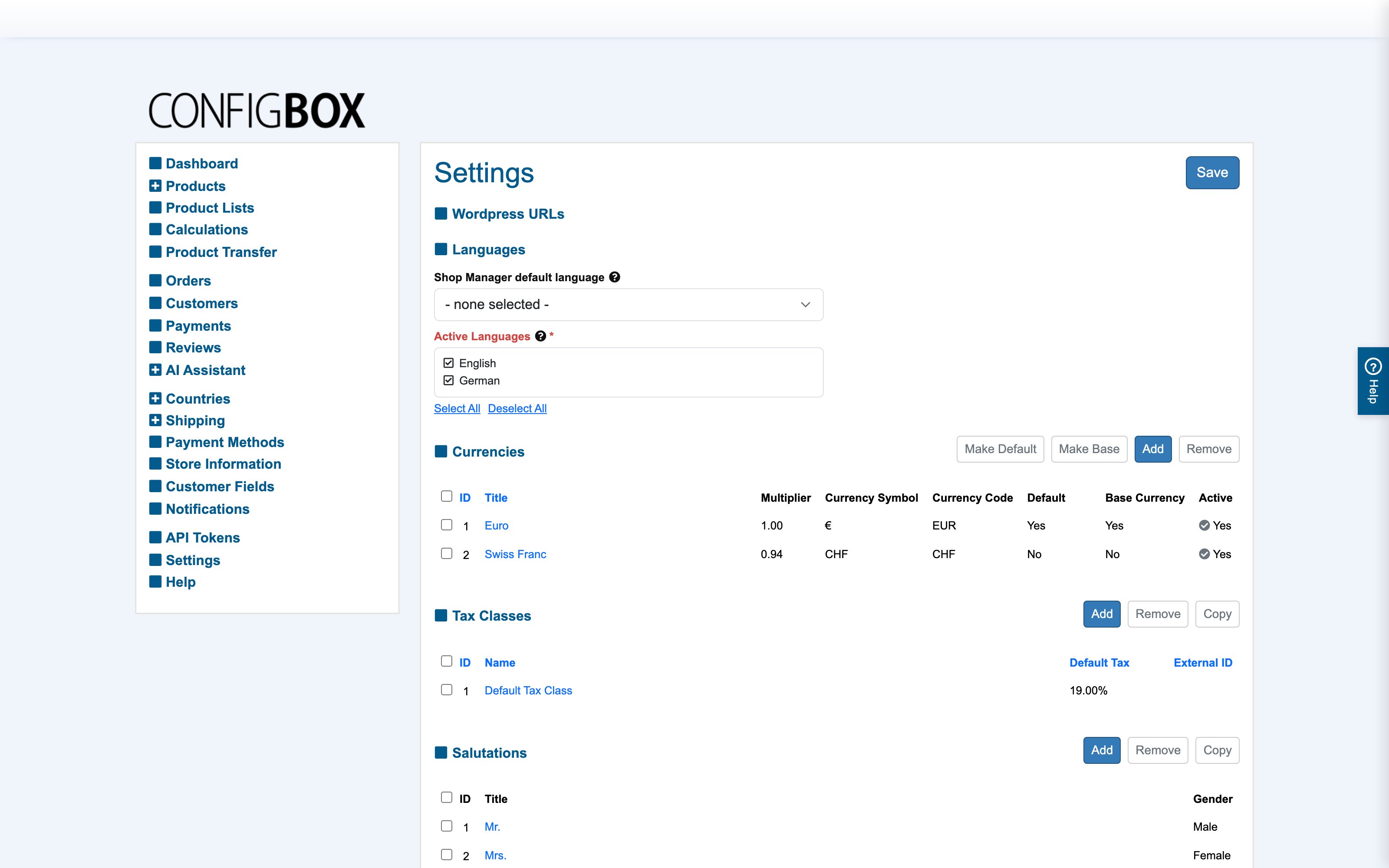This screenshot has width=1389, height=868.
Task: Click the help icon beside Active Languages
Action: 540,336
